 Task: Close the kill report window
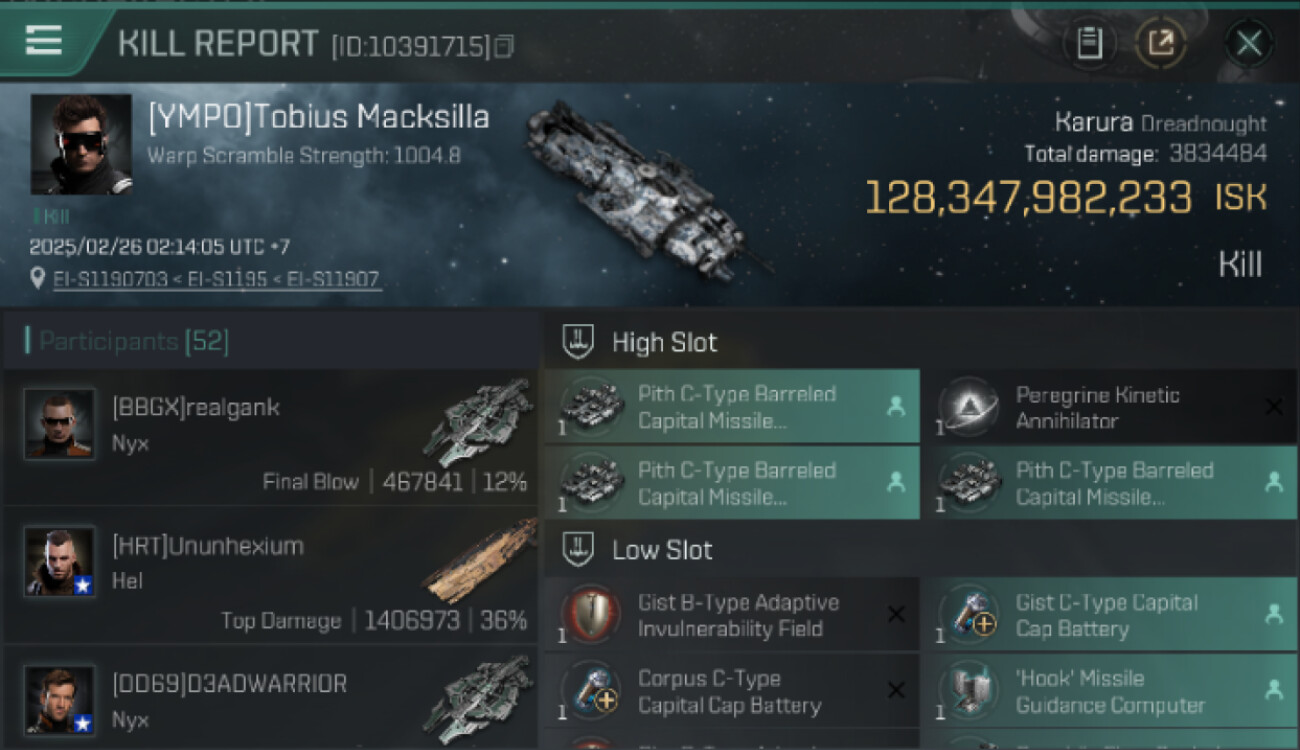1248,43
